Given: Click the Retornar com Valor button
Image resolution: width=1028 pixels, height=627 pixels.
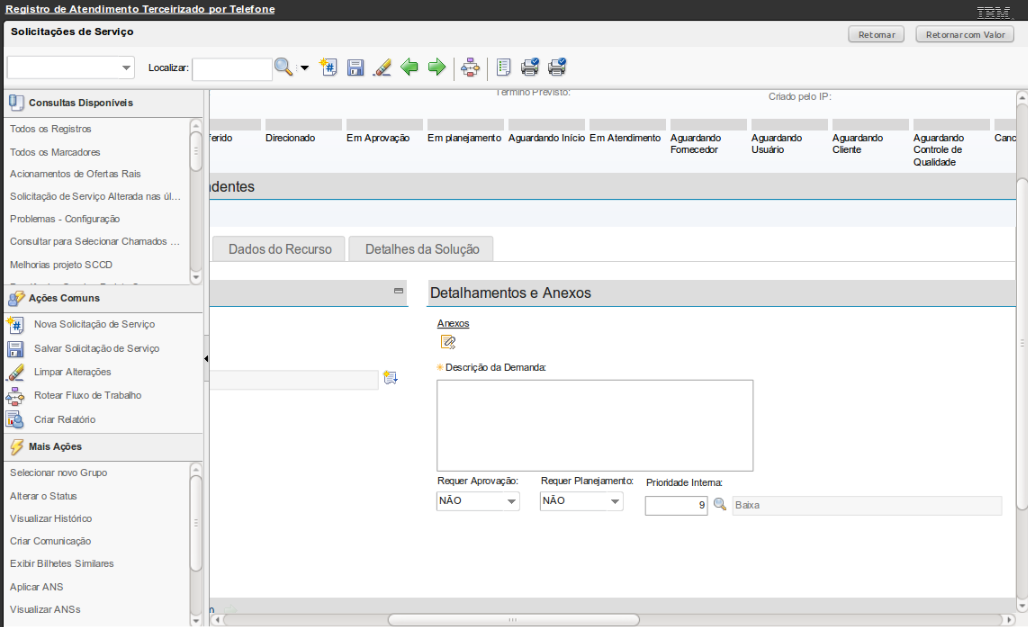Looking at the screenshot, I should click(x=965, y=35).
